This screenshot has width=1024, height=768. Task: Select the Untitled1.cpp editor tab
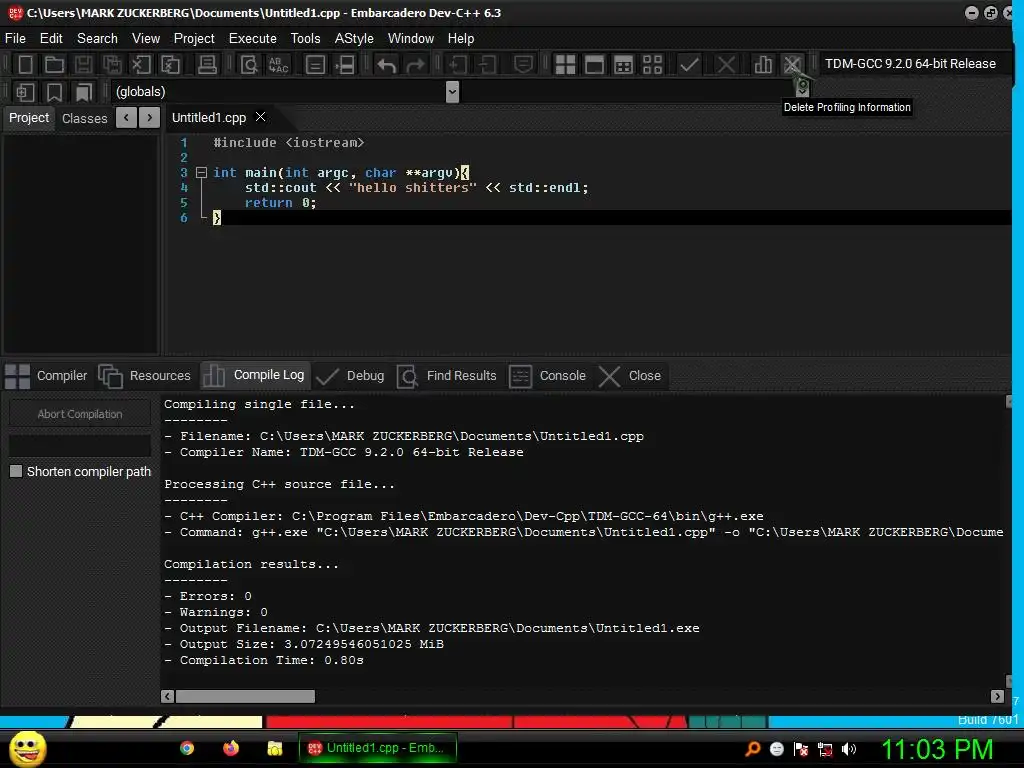click(x=209, y=118)
